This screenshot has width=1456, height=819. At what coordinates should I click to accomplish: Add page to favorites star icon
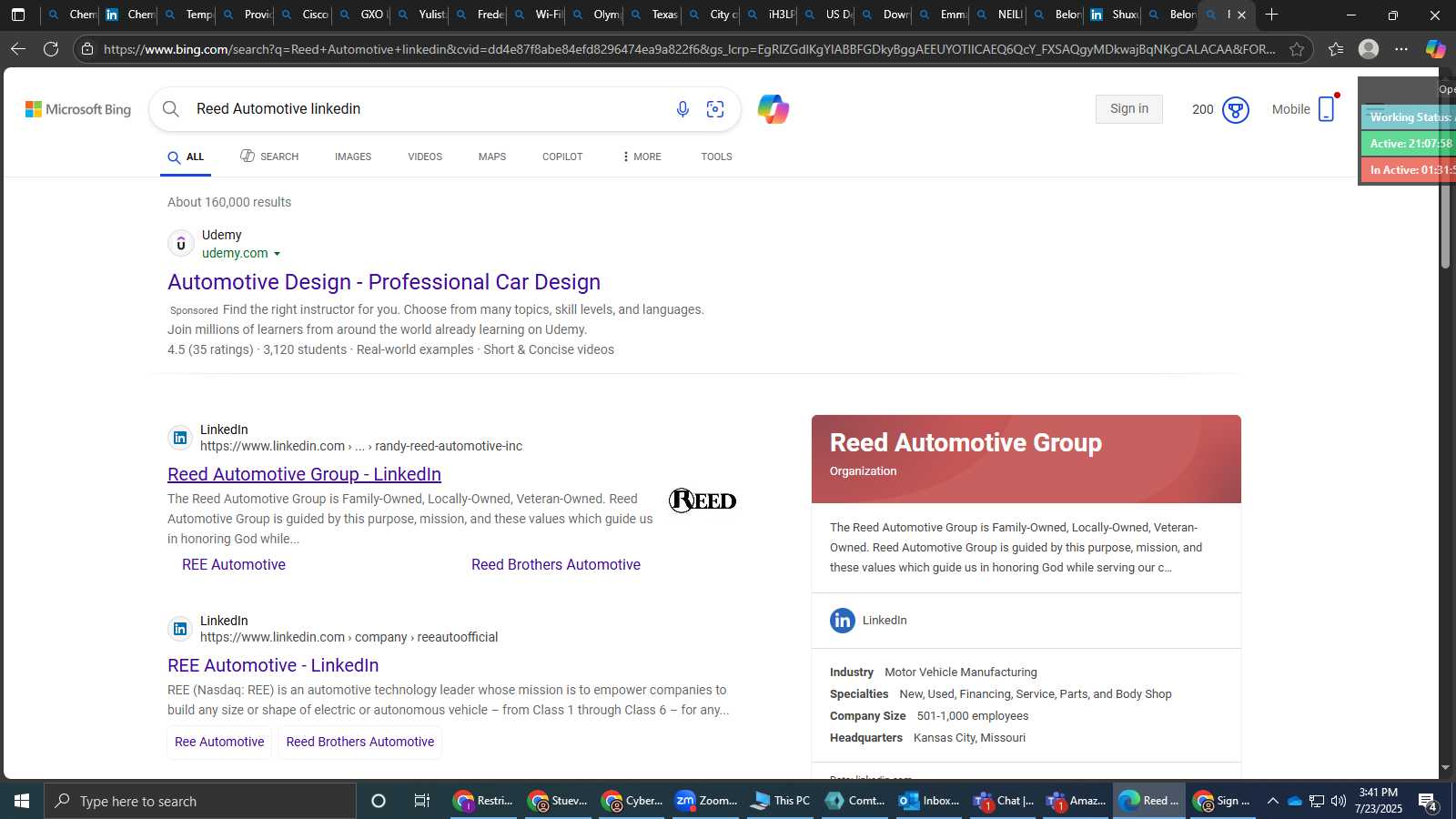point(1296,49)
